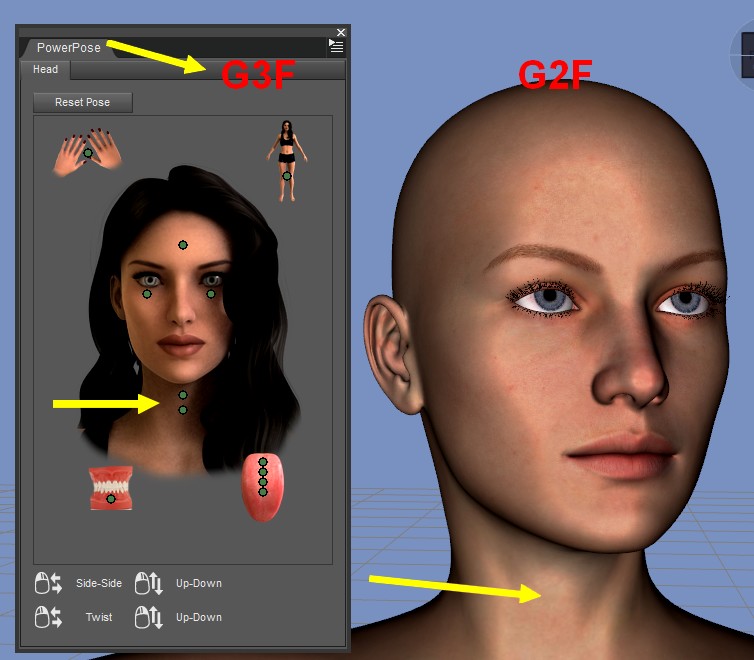Image resolution: width=754 pixels, height=660 pixels.
Task: Click the Twist label
Action: 99,617
